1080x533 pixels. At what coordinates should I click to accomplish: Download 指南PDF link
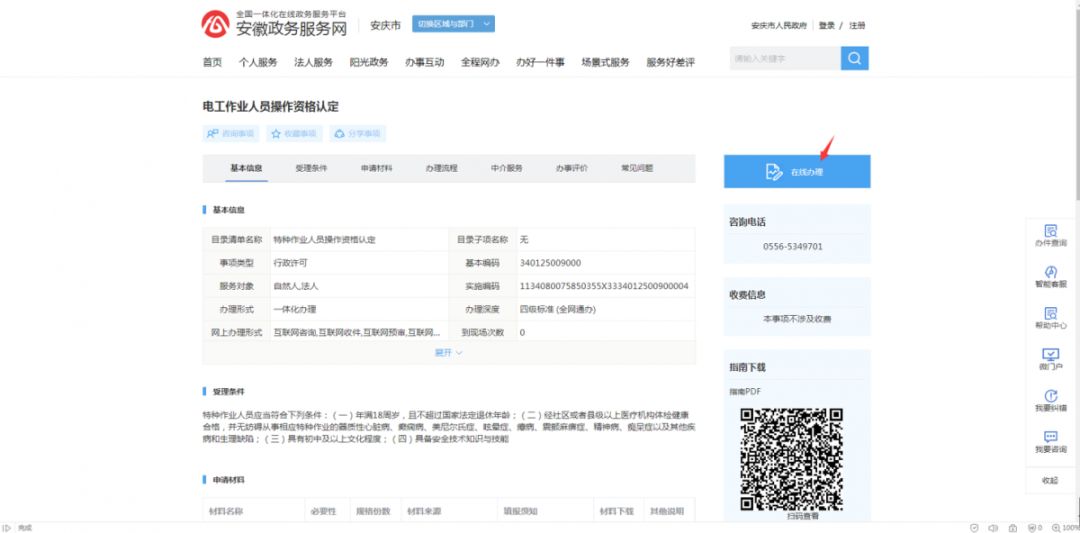(x=745, y=391)
